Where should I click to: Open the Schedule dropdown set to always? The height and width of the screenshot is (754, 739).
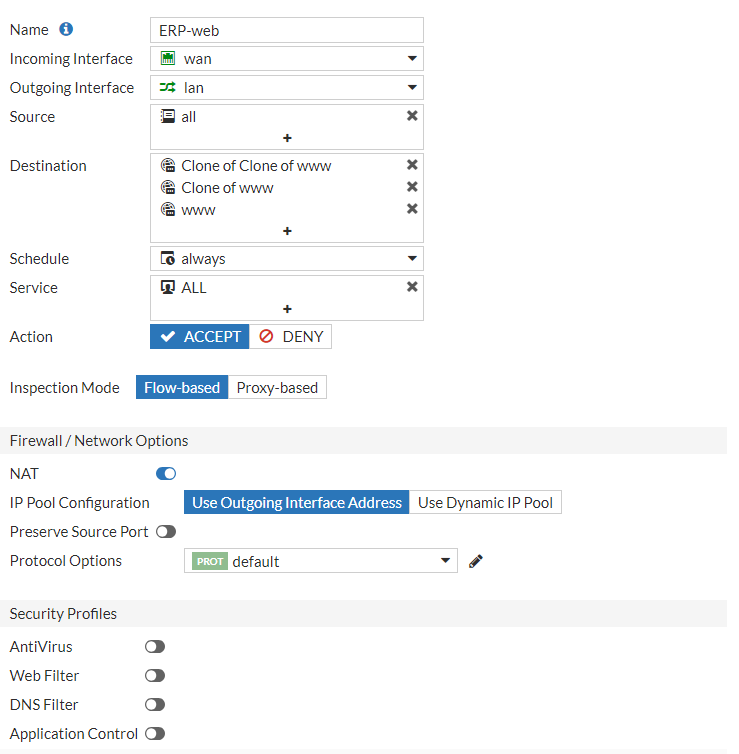[x=287, y=259]
